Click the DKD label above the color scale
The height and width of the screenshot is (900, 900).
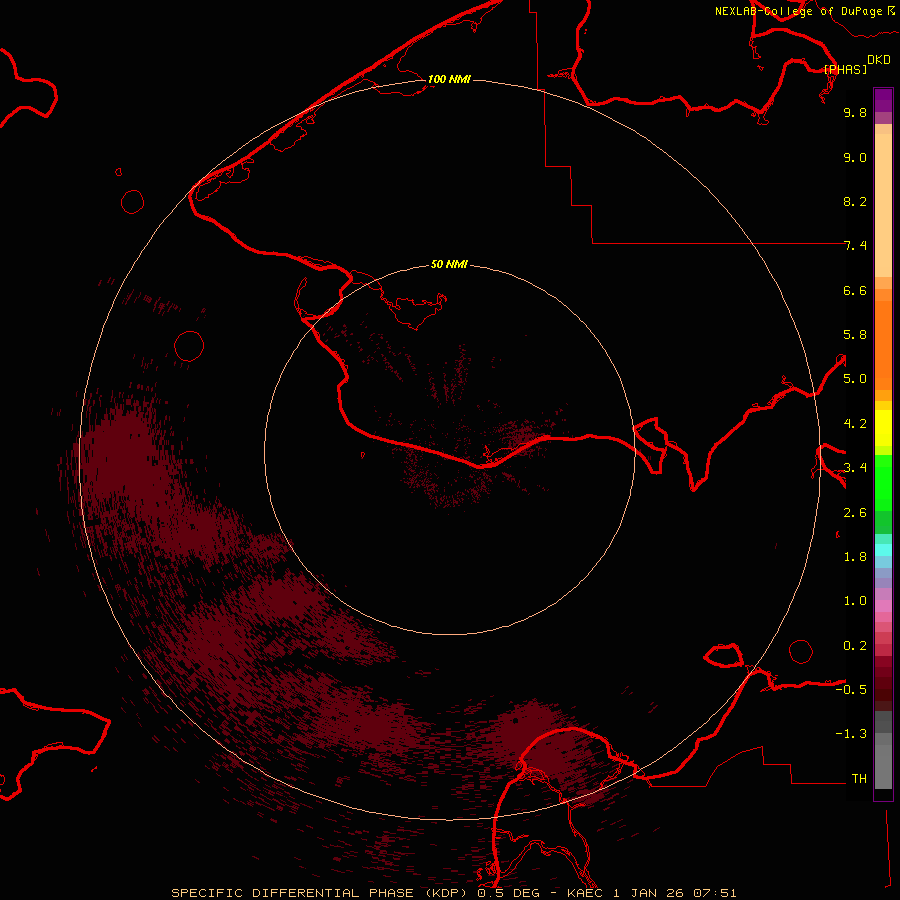(x=879, y=60)
